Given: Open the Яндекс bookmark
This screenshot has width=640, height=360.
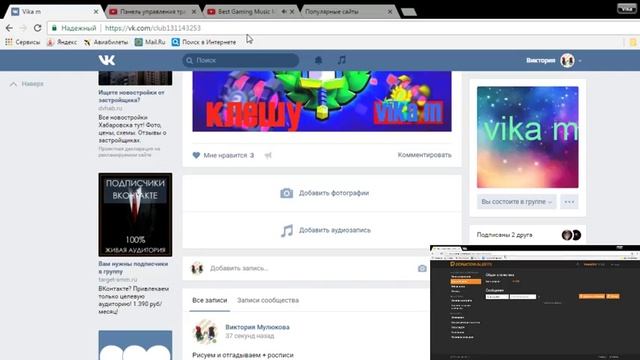Looking at the screenshot, I should 62,42.
